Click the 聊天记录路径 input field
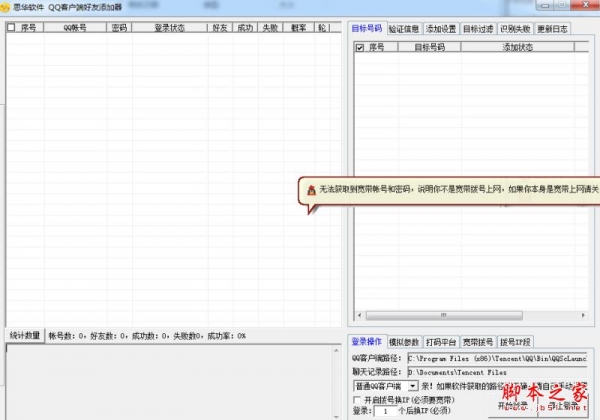 [497, 372]
